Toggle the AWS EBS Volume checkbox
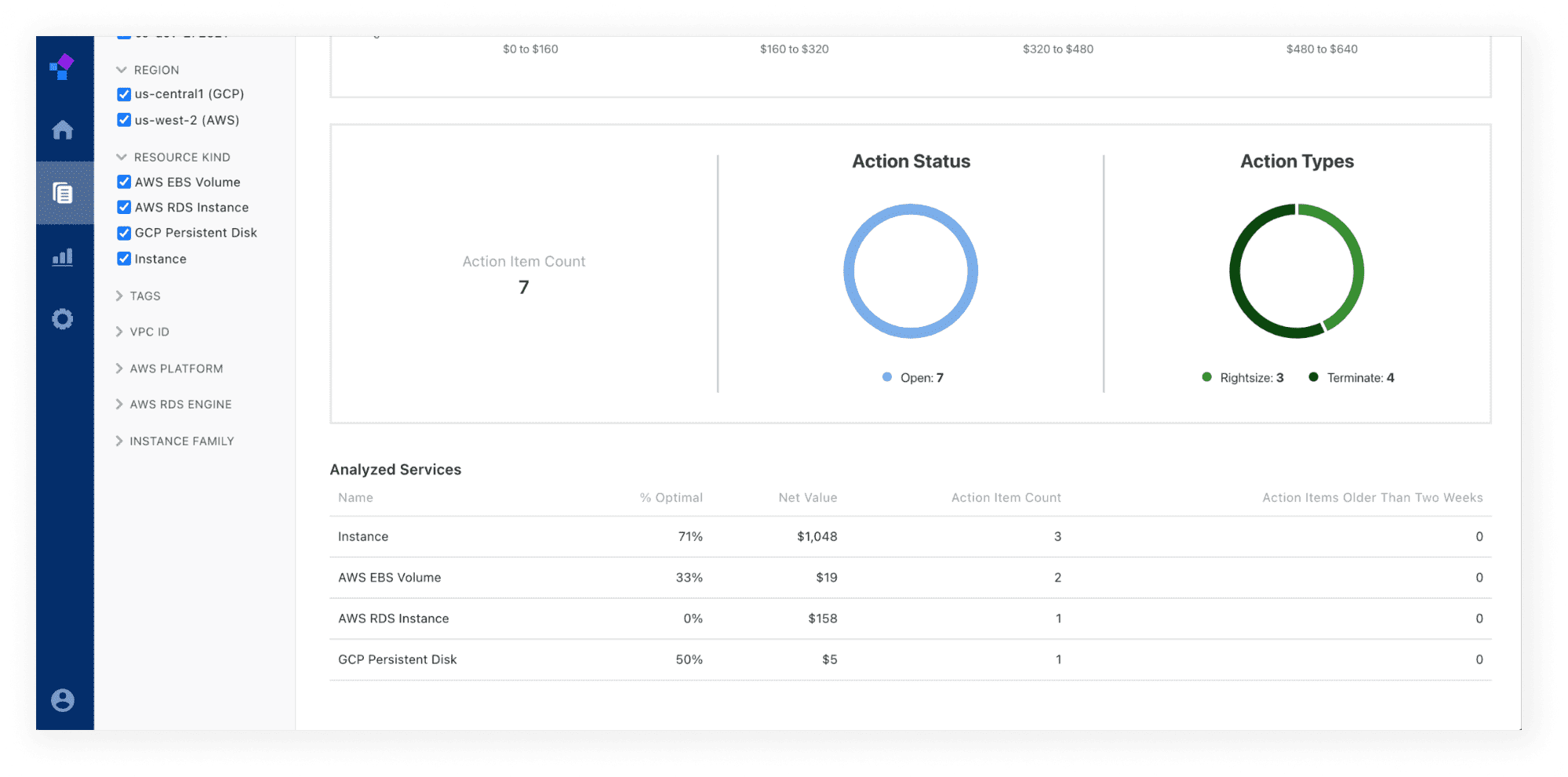The height and width of the screenshot is (777, 1568). point(124,182)
